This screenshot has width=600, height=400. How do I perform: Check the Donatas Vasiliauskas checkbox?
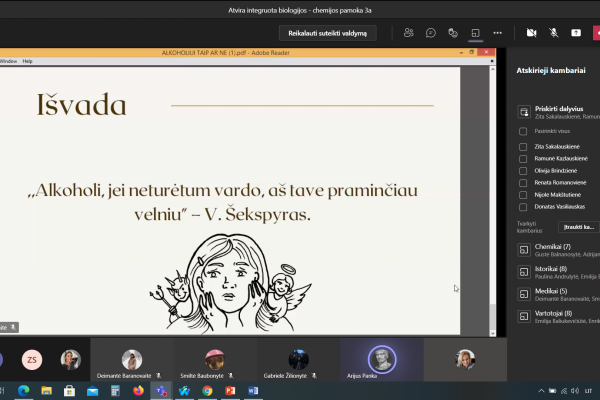click(x=523, y=207)
